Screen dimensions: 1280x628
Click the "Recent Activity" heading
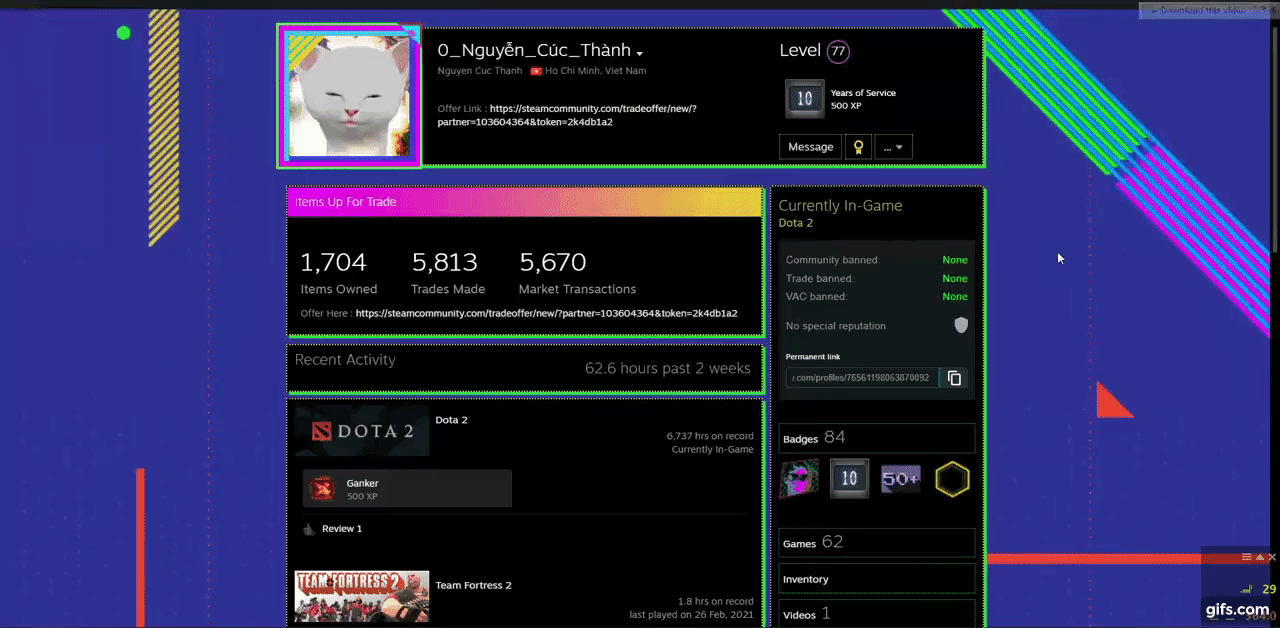pyautogui.click(x=345, y=360)
